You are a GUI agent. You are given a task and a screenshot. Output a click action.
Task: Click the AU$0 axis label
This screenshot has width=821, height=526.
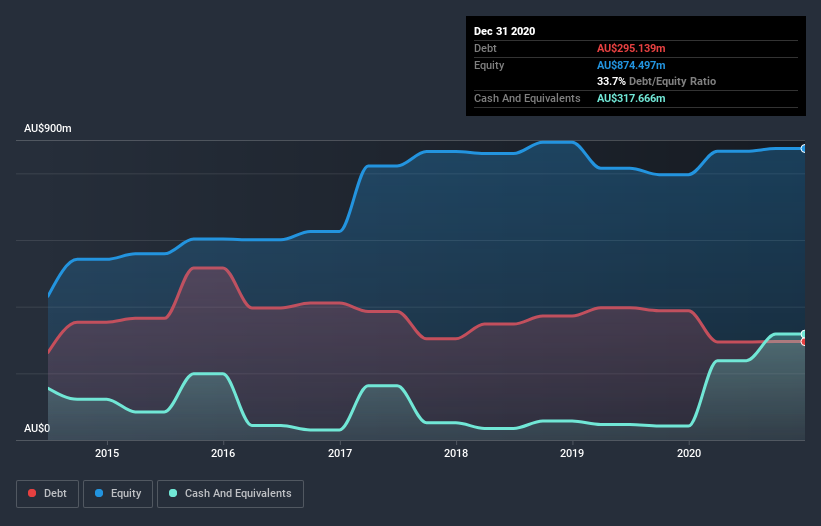37,428
